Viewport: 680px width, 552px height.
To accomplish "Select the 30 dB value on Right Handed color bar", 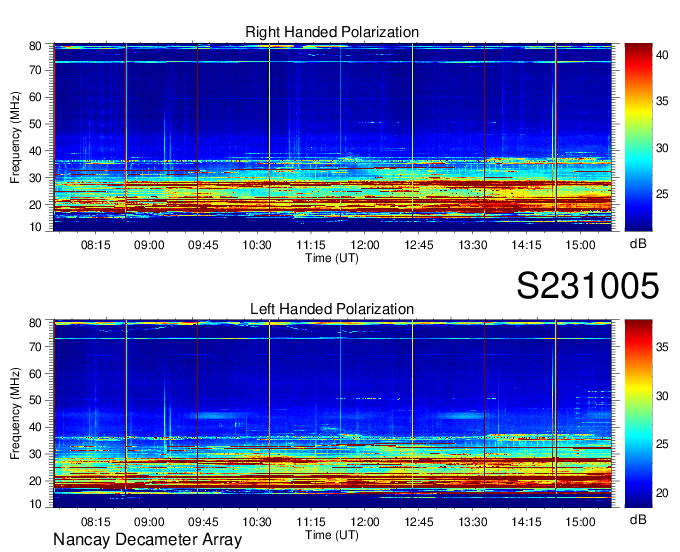I will pos(662,148).
